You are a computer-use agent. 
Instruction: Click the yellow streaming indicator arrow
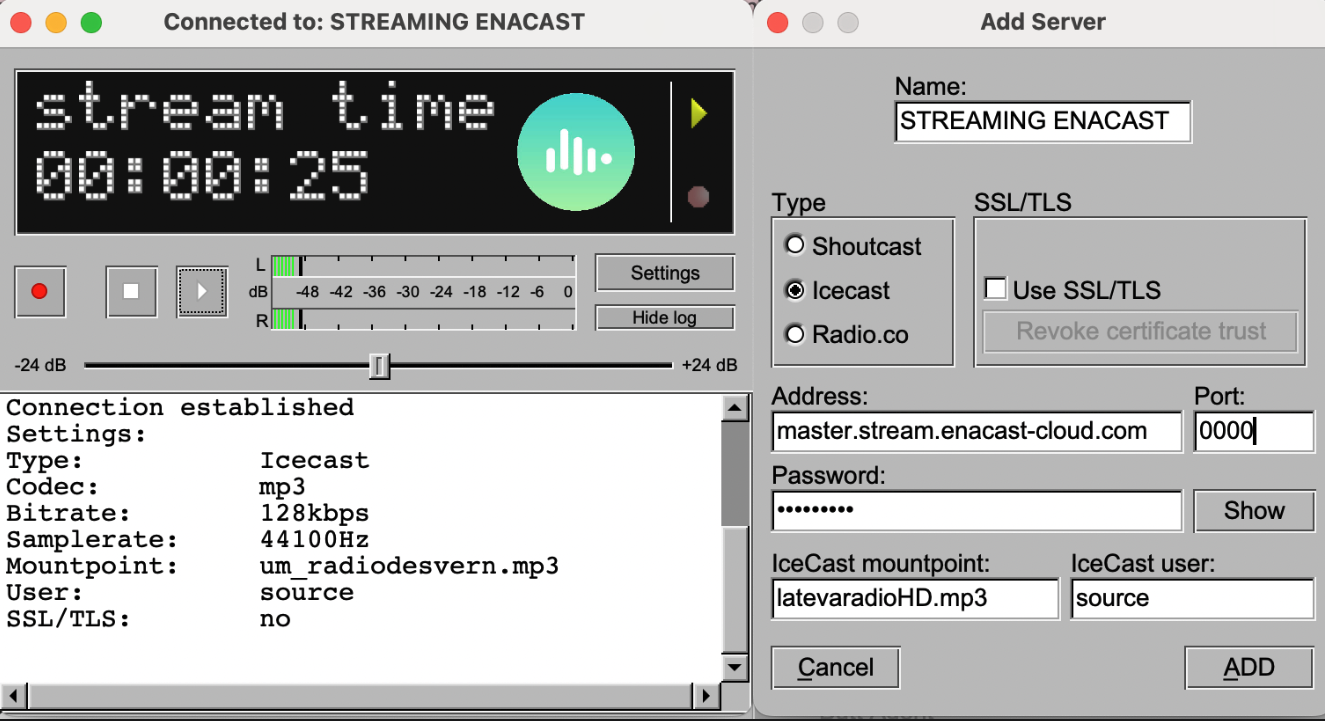point(698,114)
